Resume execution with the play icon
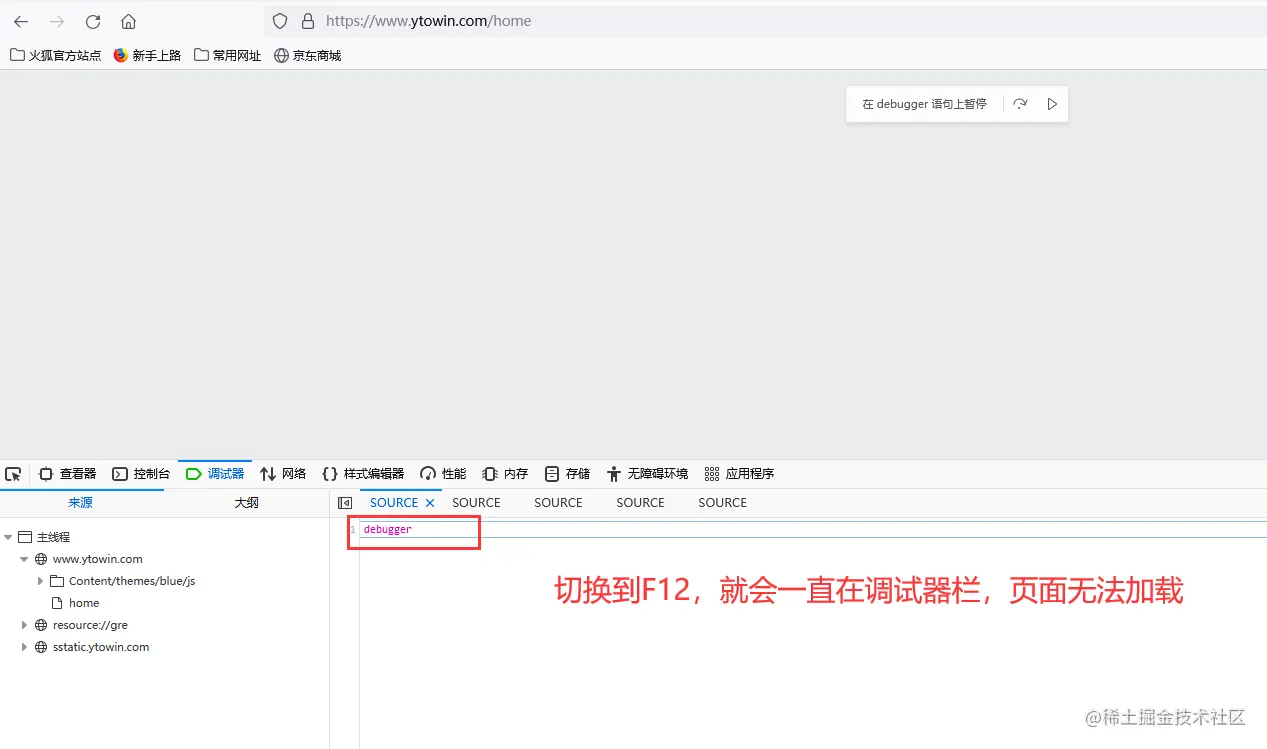 [x=1052, y=104]
